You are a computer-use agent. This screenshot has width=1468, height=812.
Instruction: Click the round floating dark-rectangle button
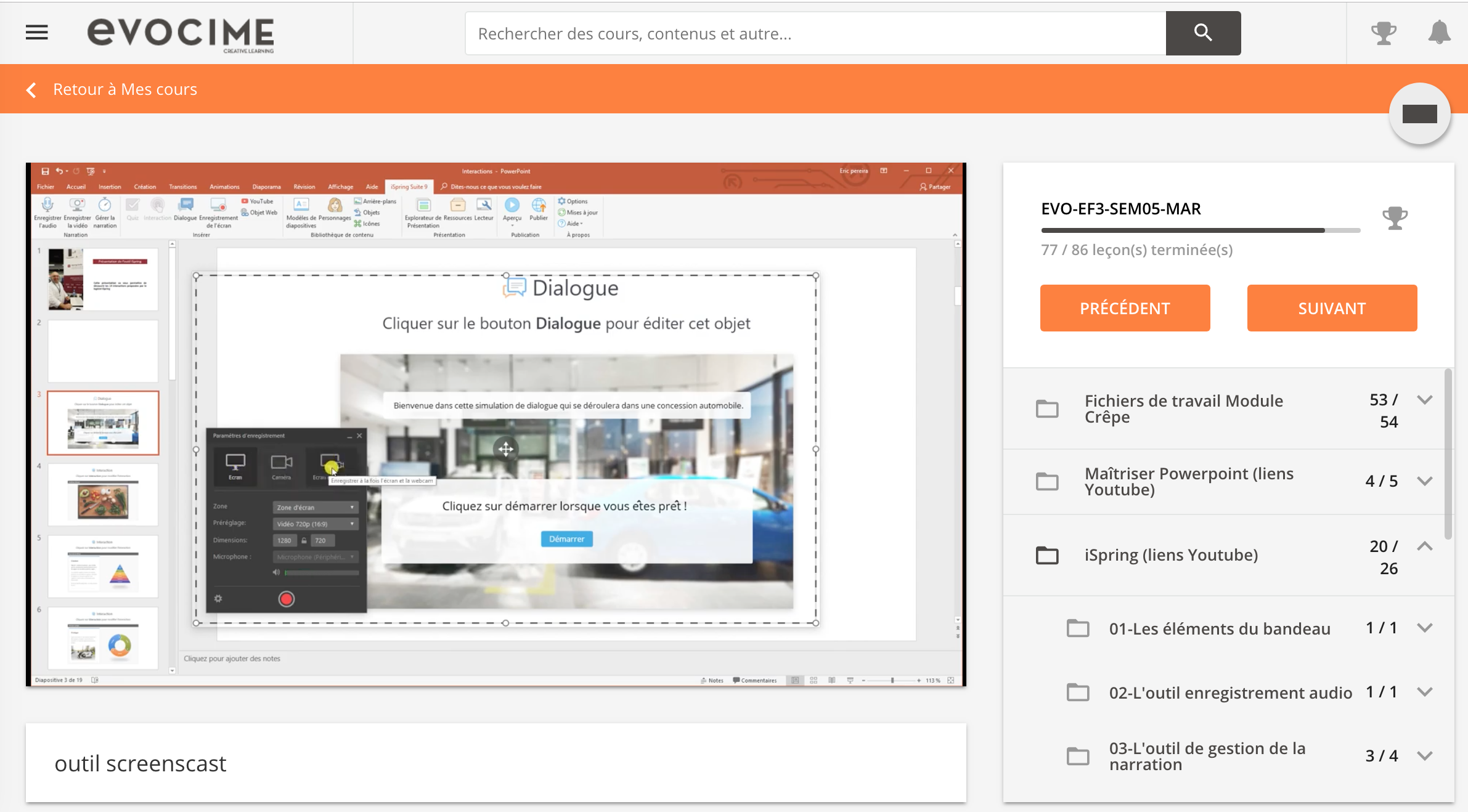1419,114
